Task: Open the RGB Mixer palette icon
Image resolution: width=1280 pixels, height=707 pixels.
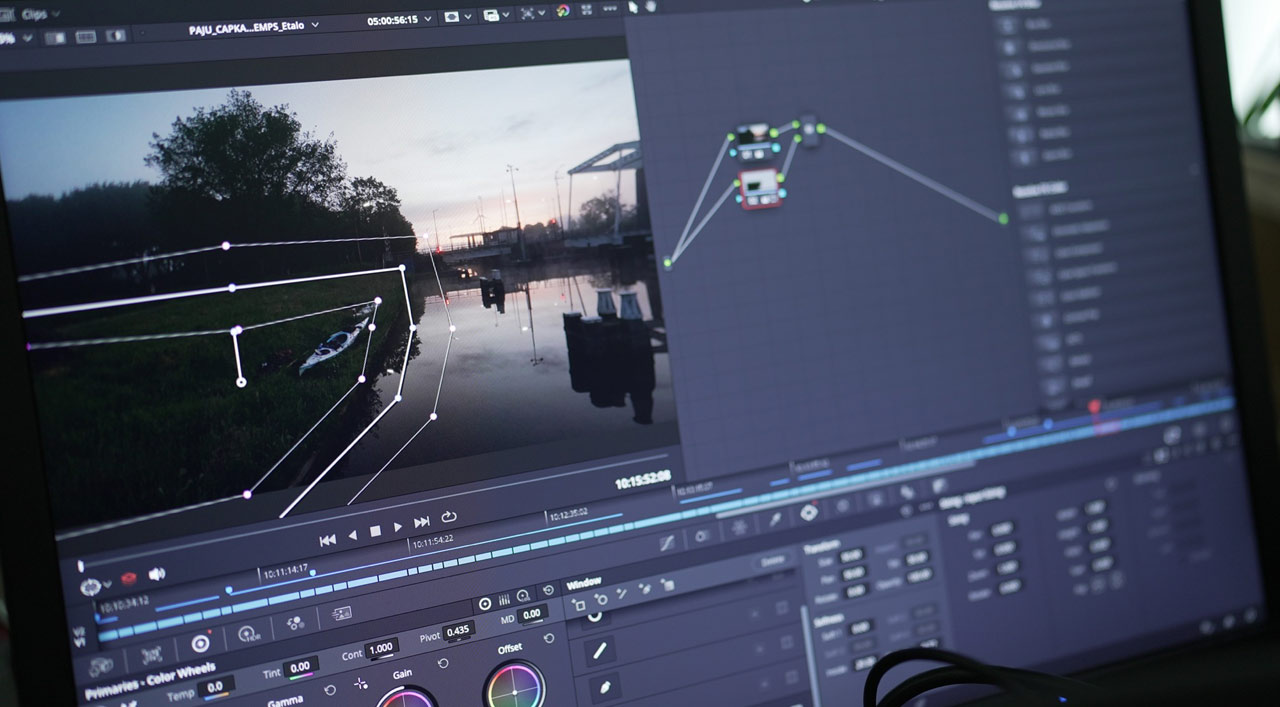Action: click(x=296, y=623)
